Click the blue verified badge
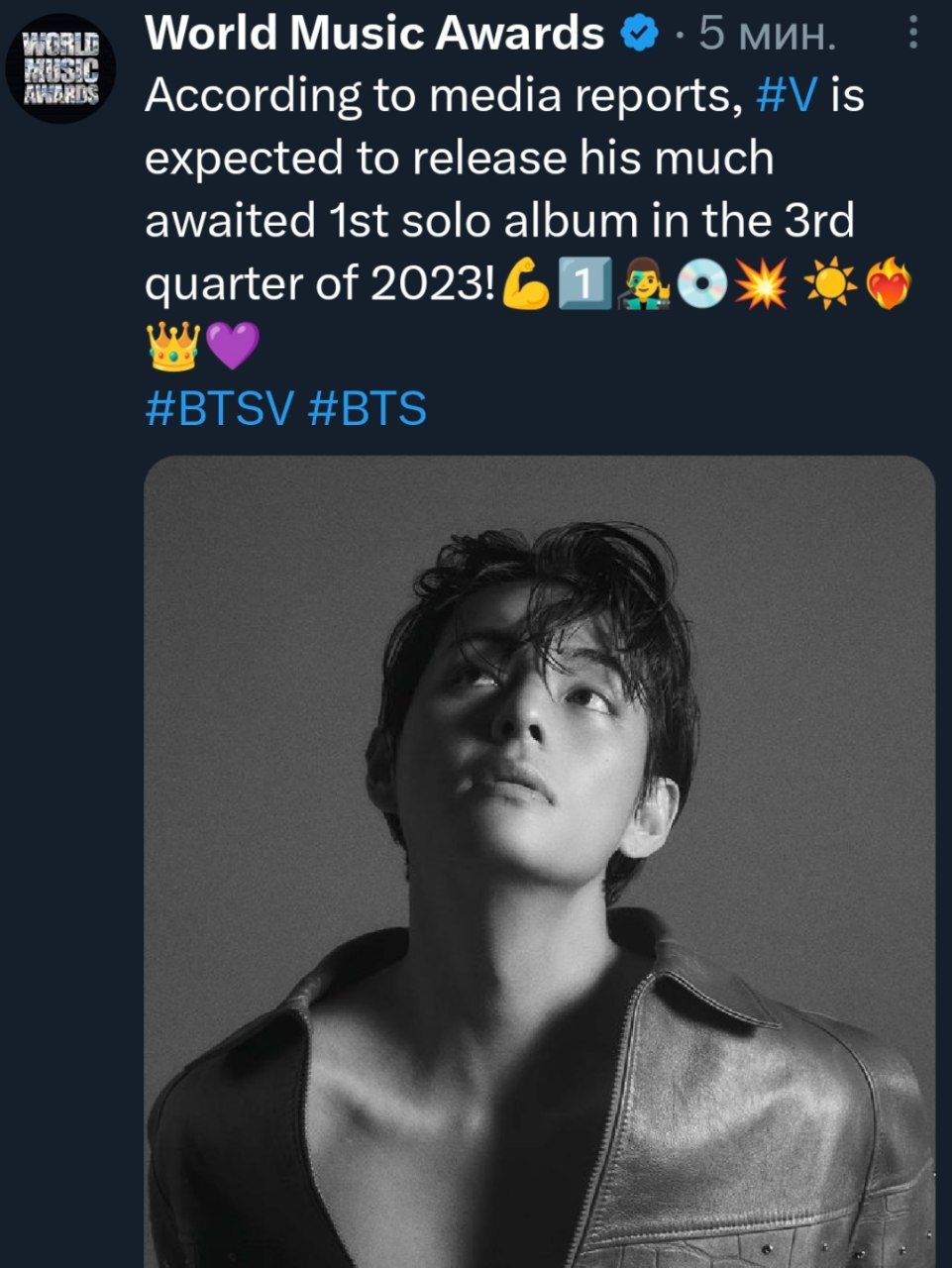This screenshot has width=952, height=1268. click(641, 36)
